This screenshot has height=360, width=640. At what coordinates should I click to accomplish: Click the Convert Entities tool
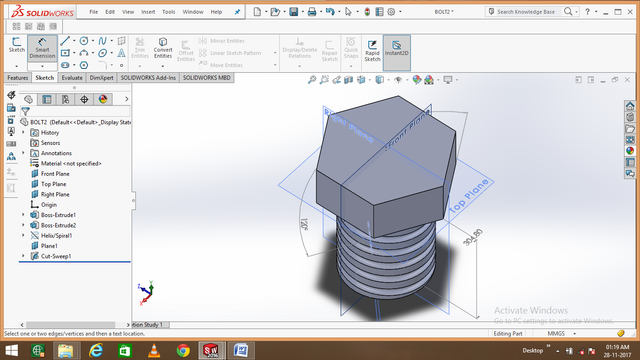click(163, 48)
